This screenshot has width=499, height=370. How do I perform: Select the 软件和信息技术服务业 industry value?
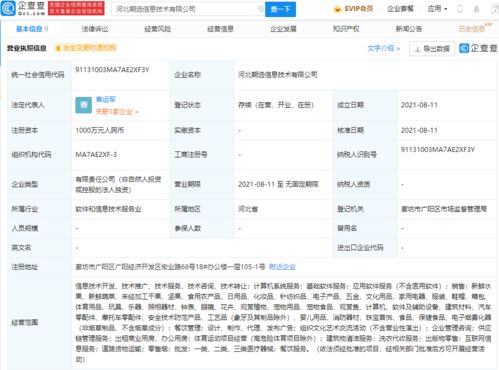108,209
